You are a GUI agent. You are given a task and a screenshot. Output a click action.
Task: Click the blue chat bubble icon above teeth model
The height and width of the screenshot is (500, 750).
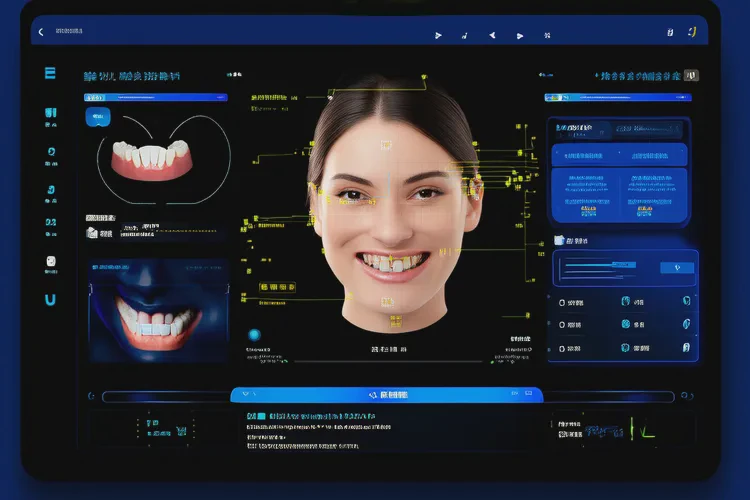(94, 117)
